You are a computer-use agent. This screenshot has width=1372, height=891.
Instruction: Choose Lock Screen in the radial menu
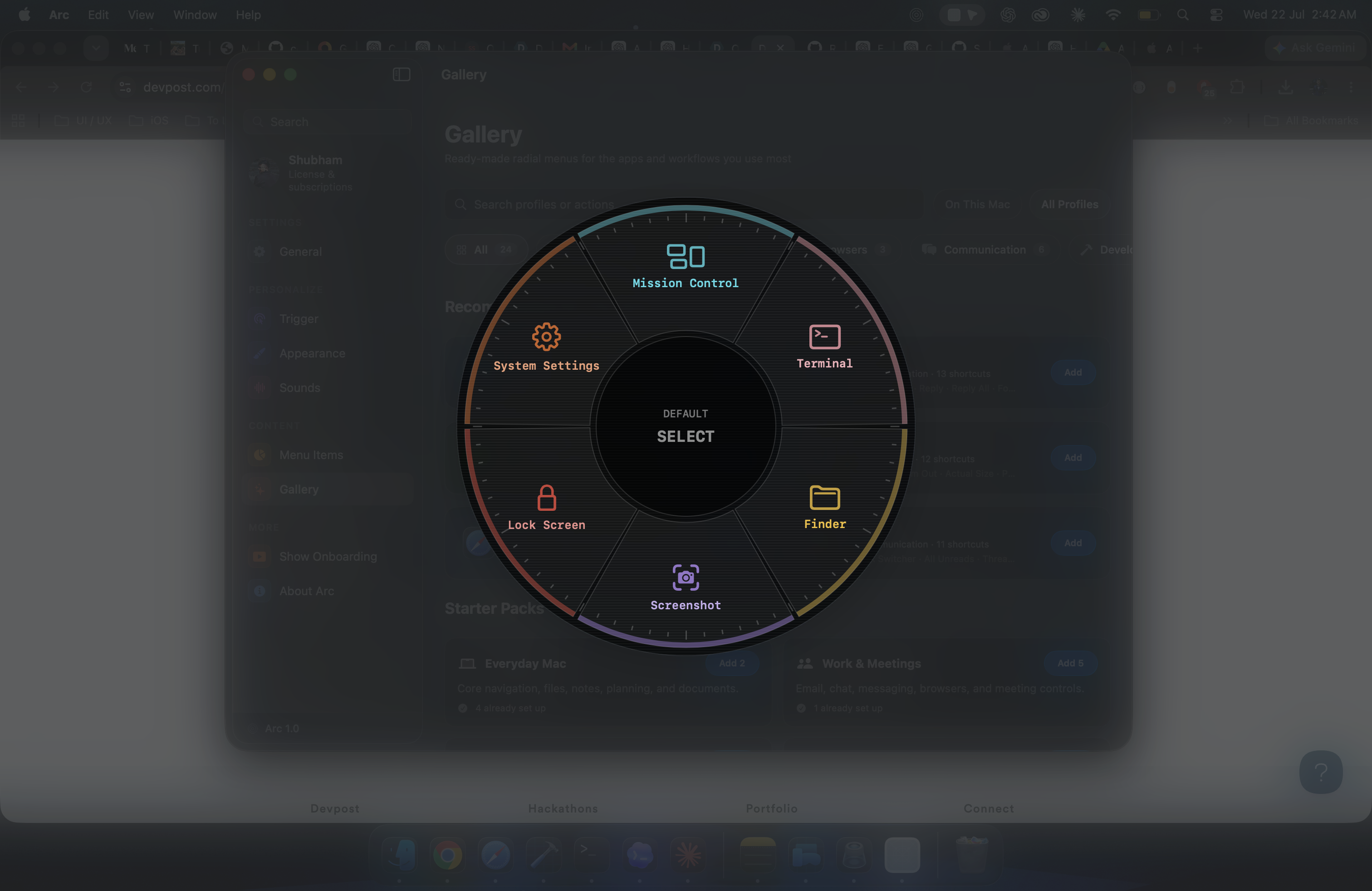[546, 507]
